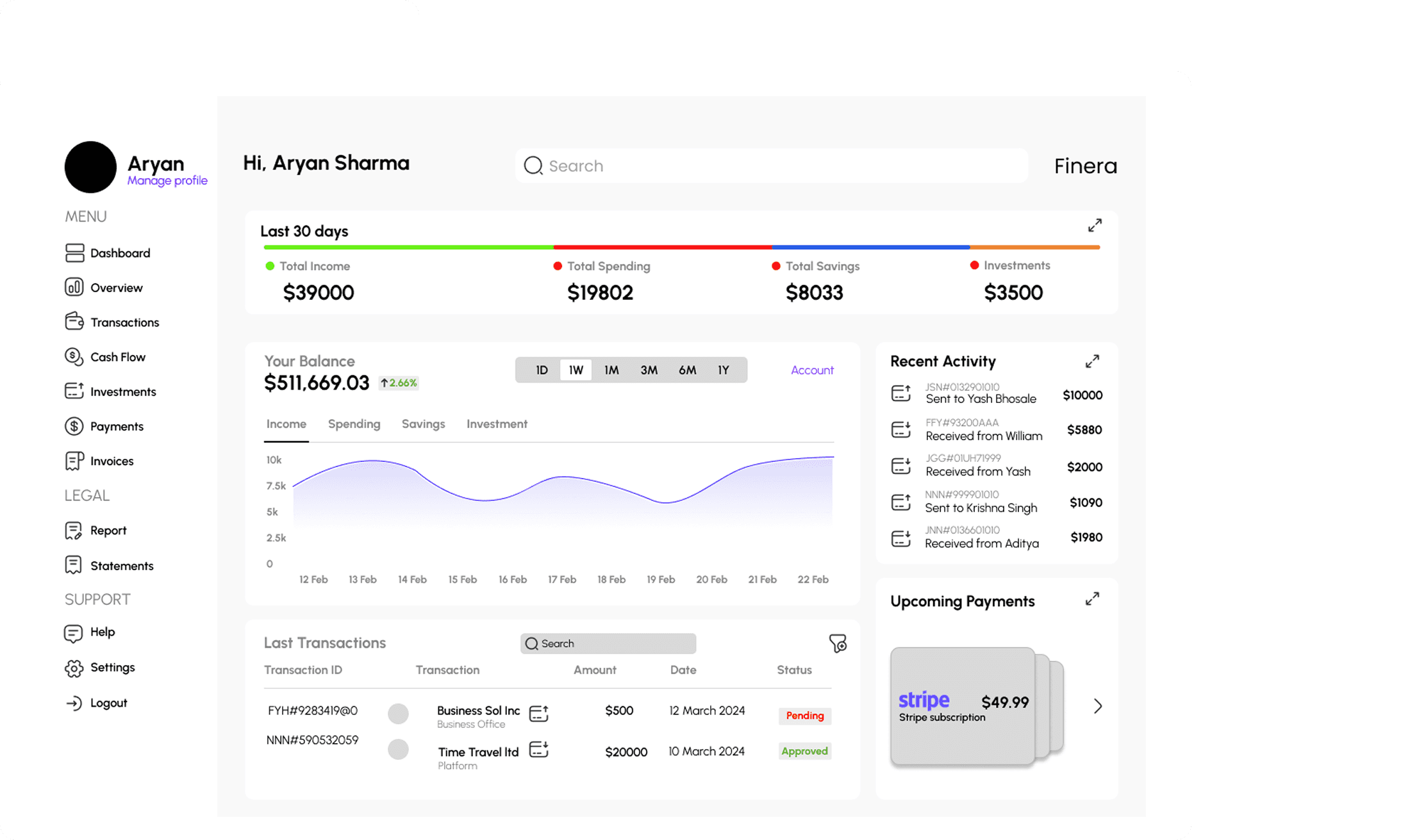Open the Cash Flow sidebar icon
The width and height of the screenshot is (1410, 840).
point(74,357)
